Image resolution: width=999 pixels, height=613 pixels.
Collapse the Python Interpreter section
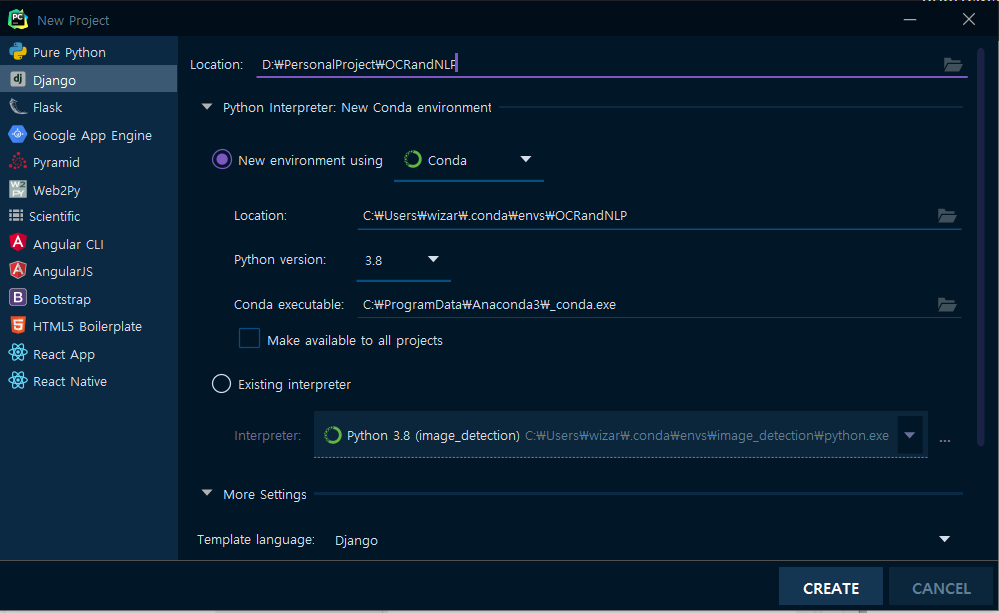tap(207, 107)
